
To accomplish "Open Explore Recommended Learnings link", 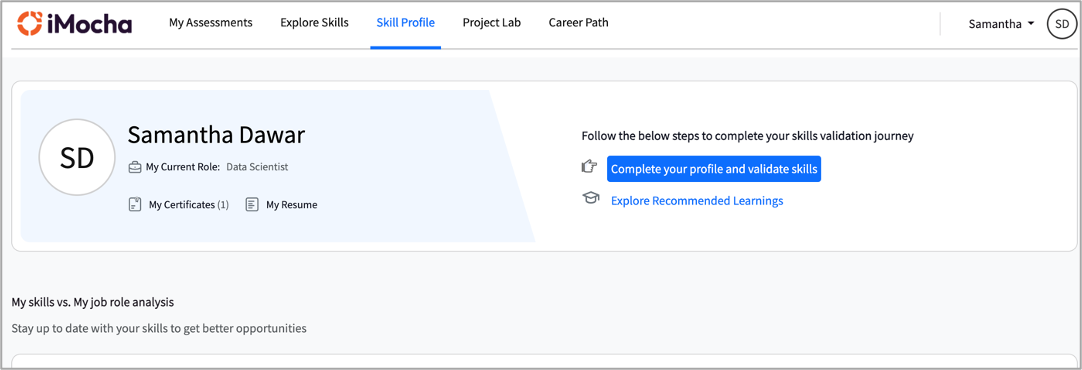I will click(x=697, y=201).
